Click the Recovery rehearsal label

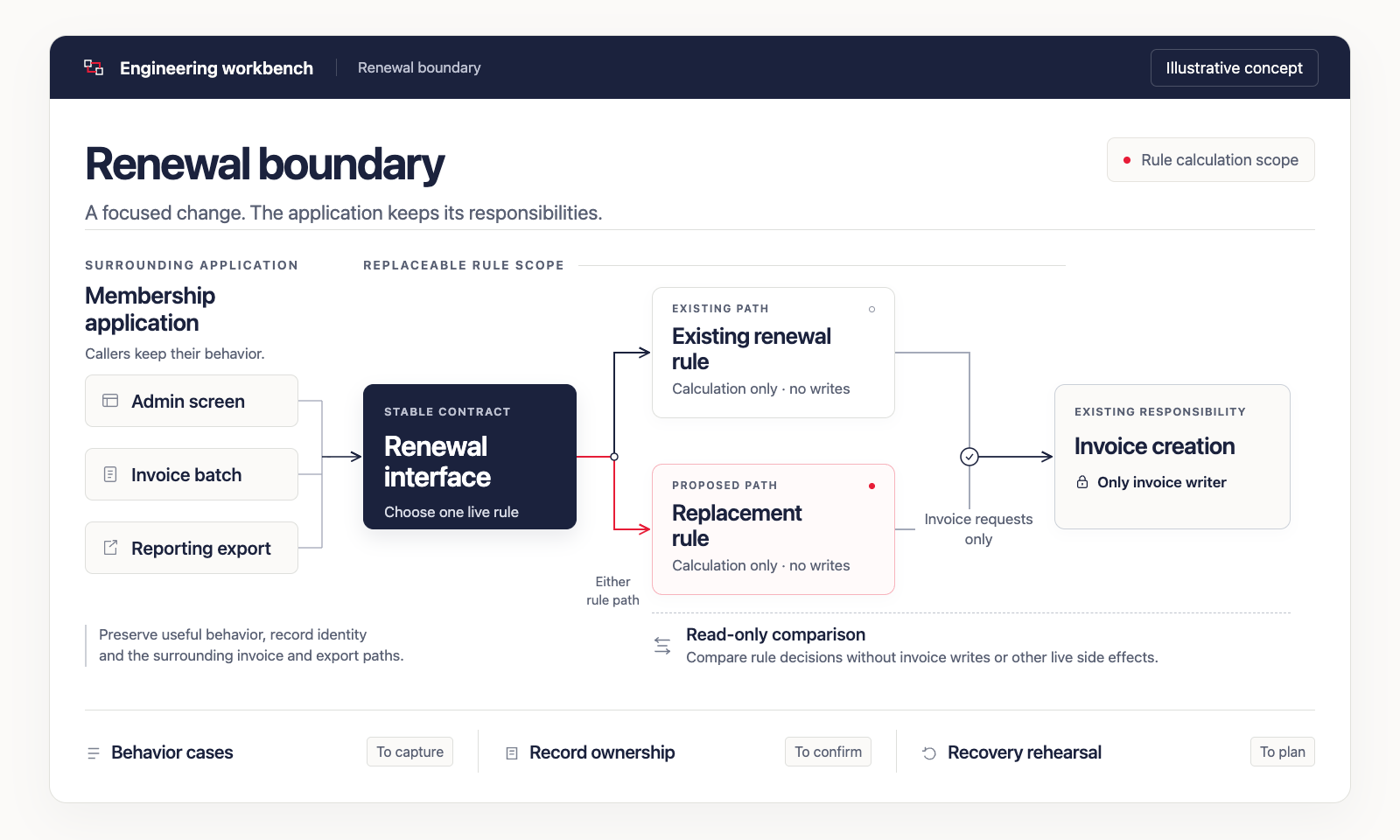pyautogui.click(x=1025, y=752)
